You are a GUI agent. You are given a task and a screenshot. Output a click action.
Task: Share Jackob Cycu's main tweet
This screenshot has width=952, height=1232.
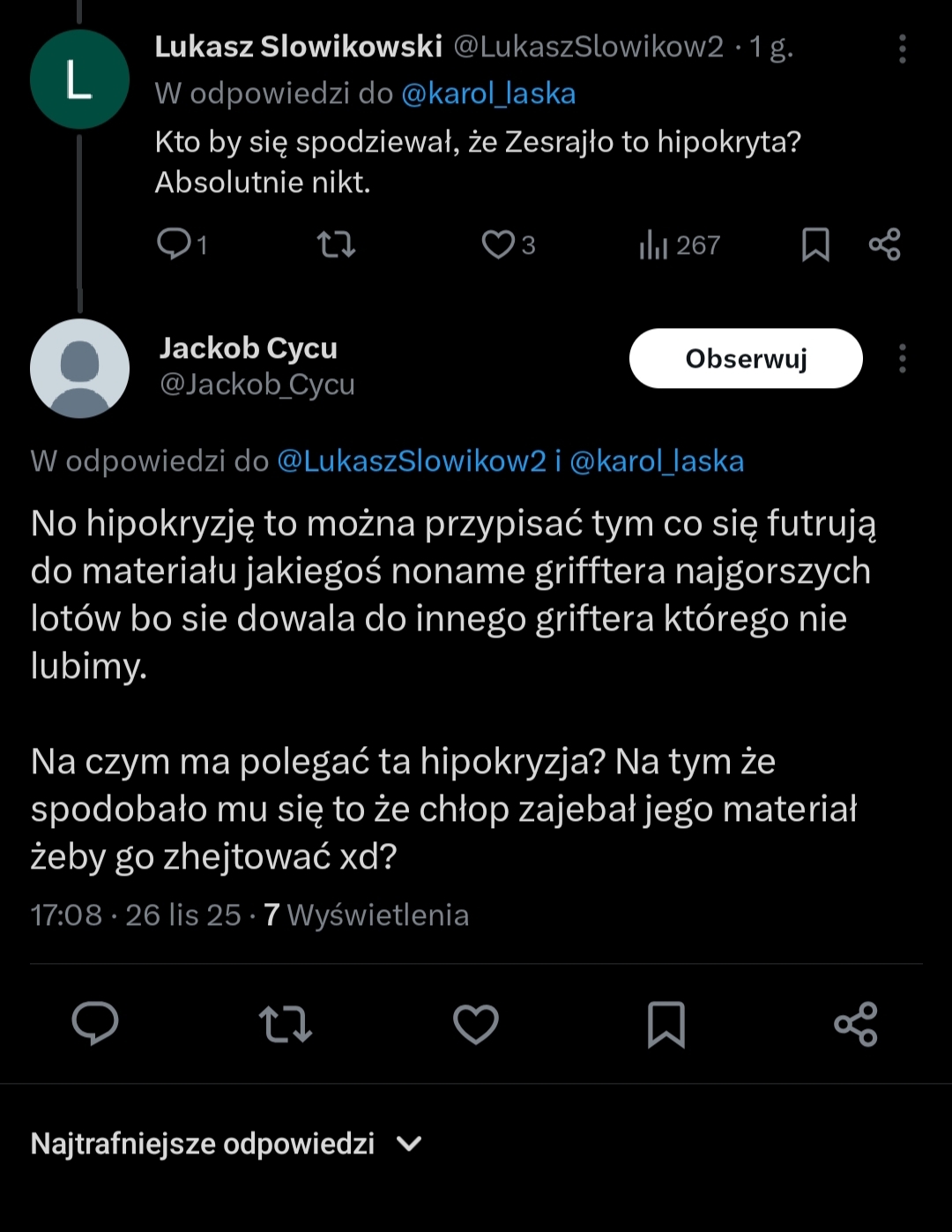point(856,1024)
